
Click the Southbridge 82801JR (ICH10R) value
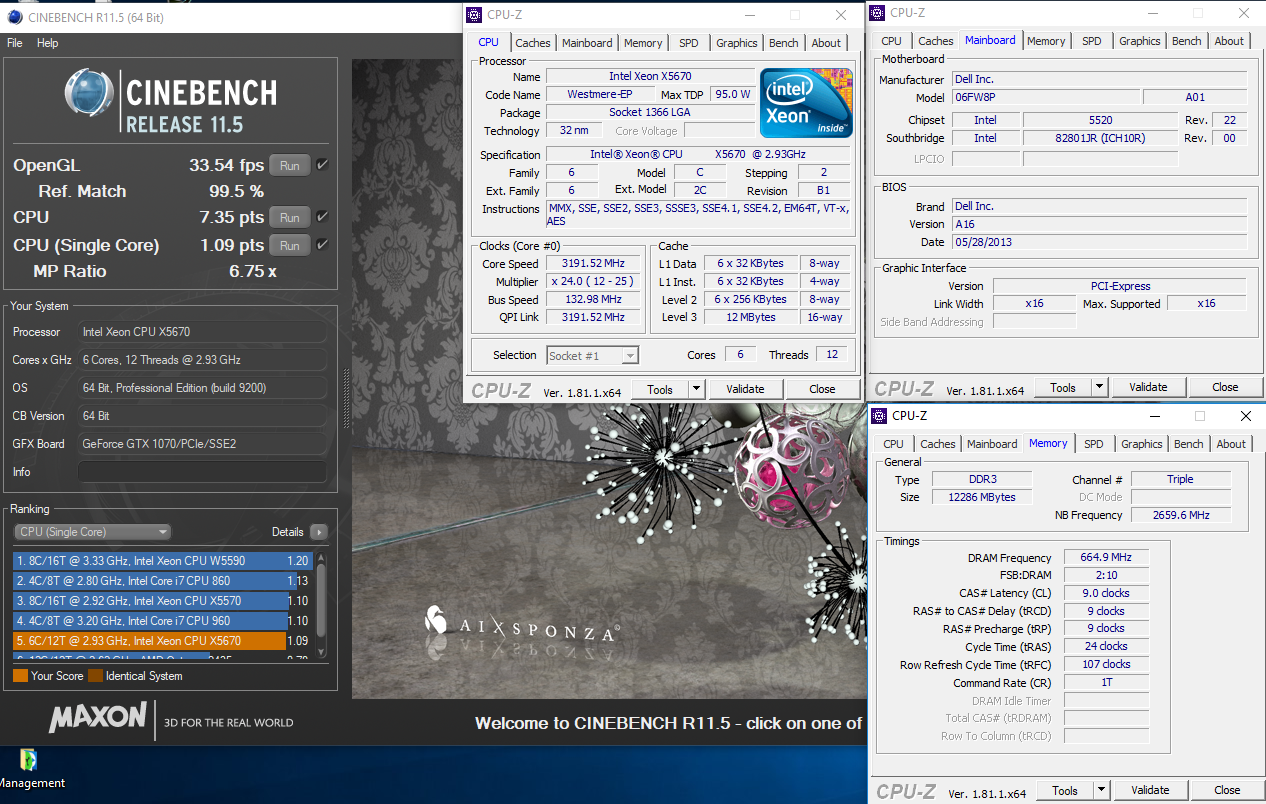1098,138
